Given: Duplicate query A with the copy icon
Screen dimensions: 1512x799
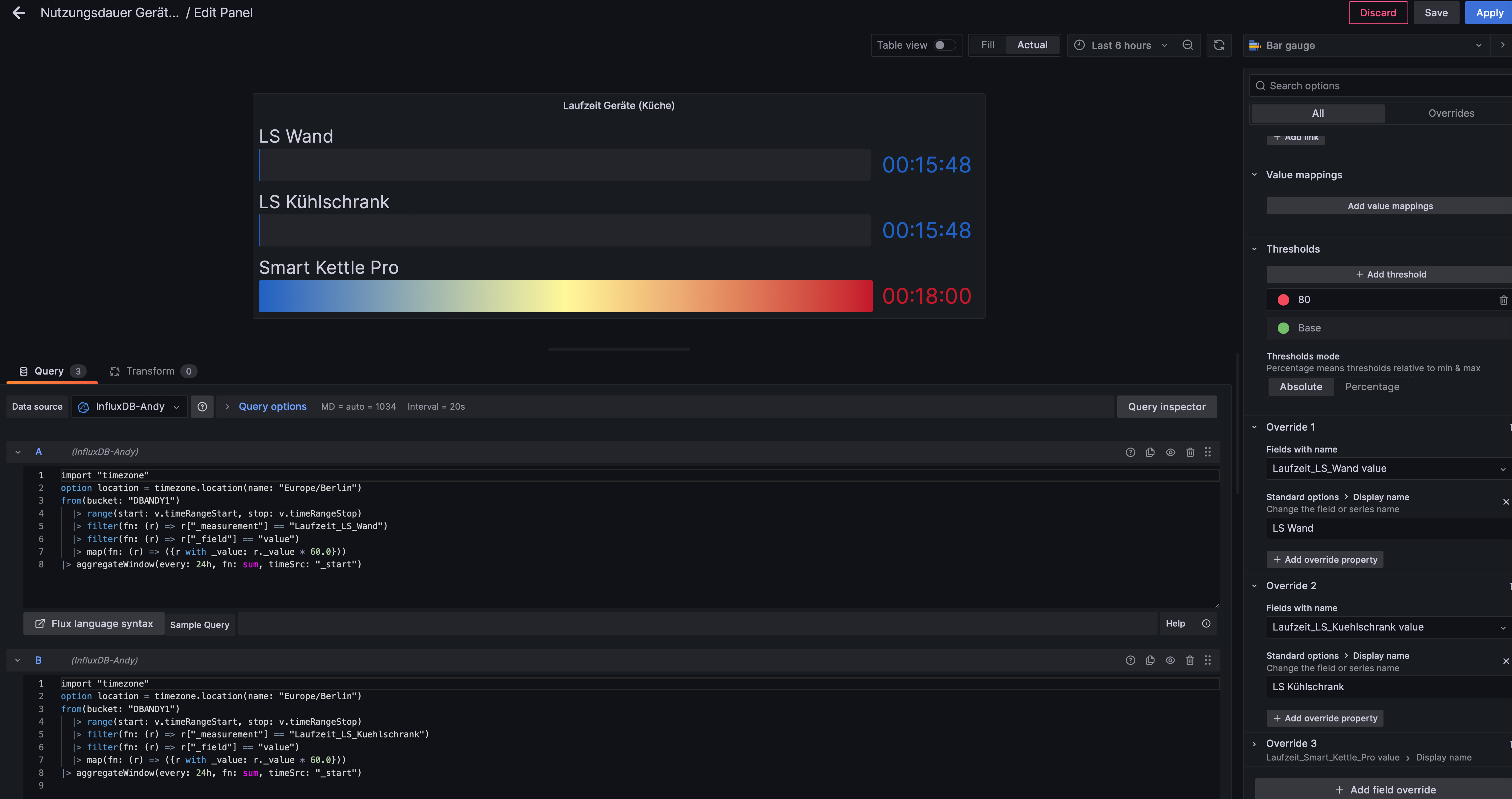Looking at the screenshot, I should point(1150,452).
